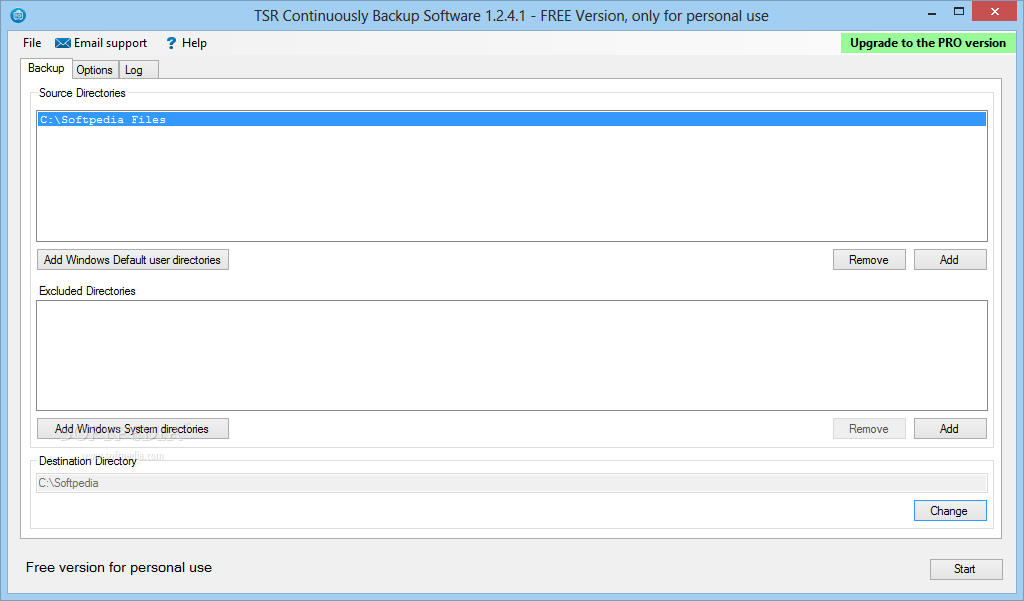Click inside the Excluded Directories list
This screenshot has height=601, width=1024.
coord(511,355)
